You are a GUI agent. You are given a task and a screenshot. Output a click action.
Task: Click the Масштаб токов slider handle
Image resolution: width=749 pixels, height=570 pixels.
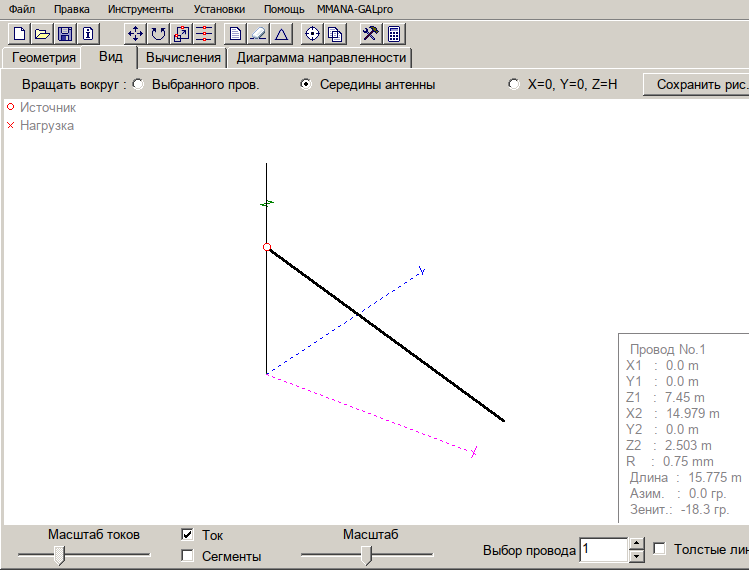(x=59, y=554)
